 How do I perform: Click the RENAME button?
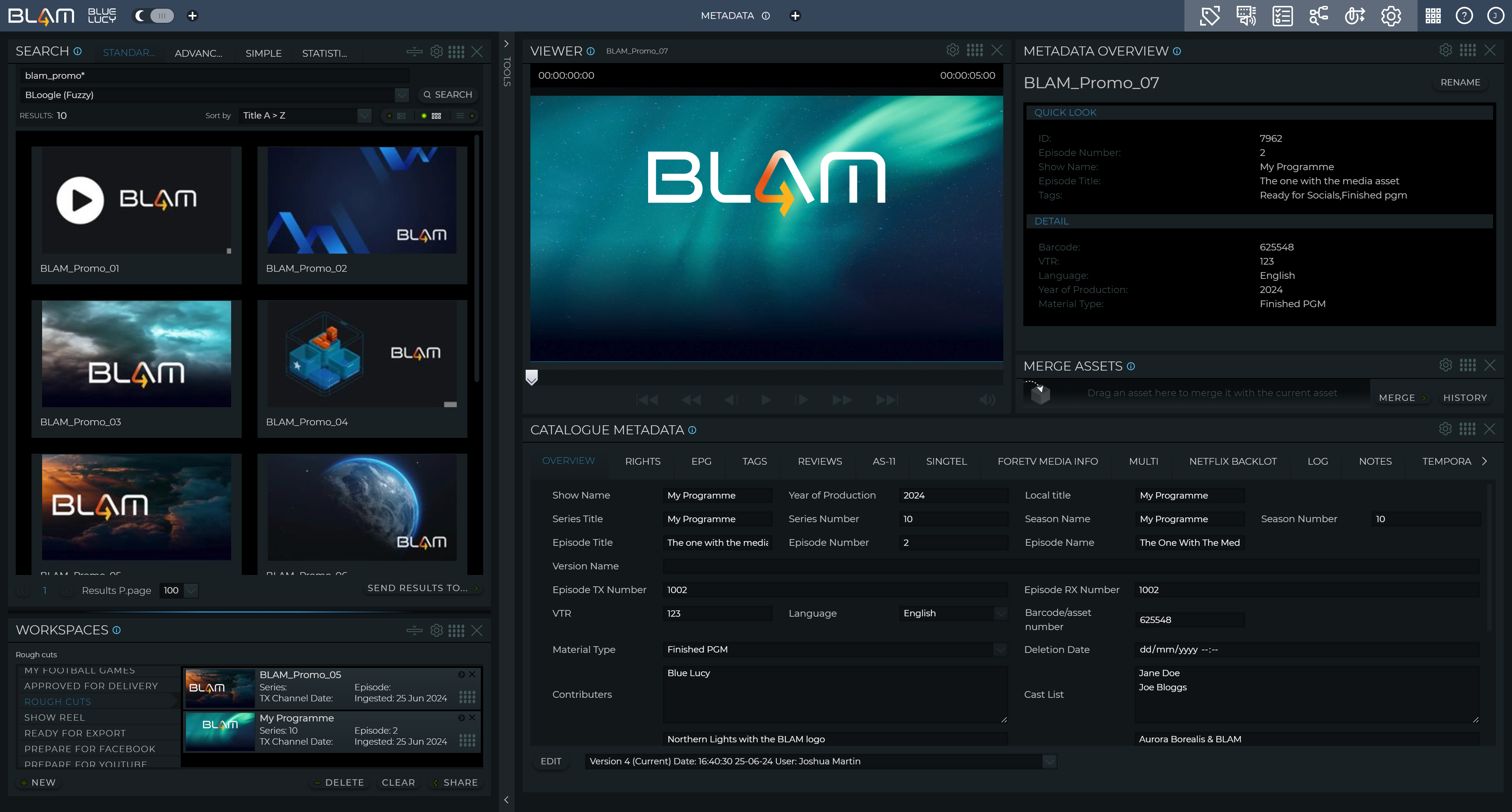click(1460, 82)
